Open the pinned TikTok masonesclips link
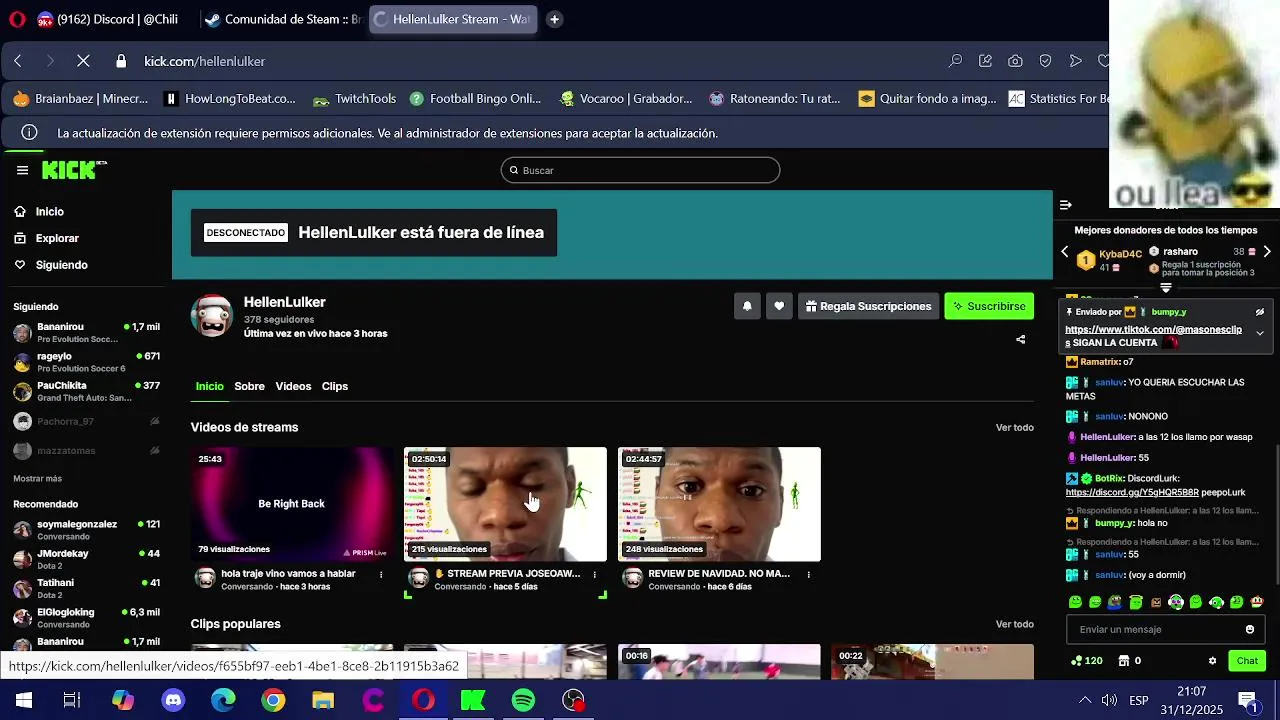The image size is (1280, 720). pos(1153,336)
